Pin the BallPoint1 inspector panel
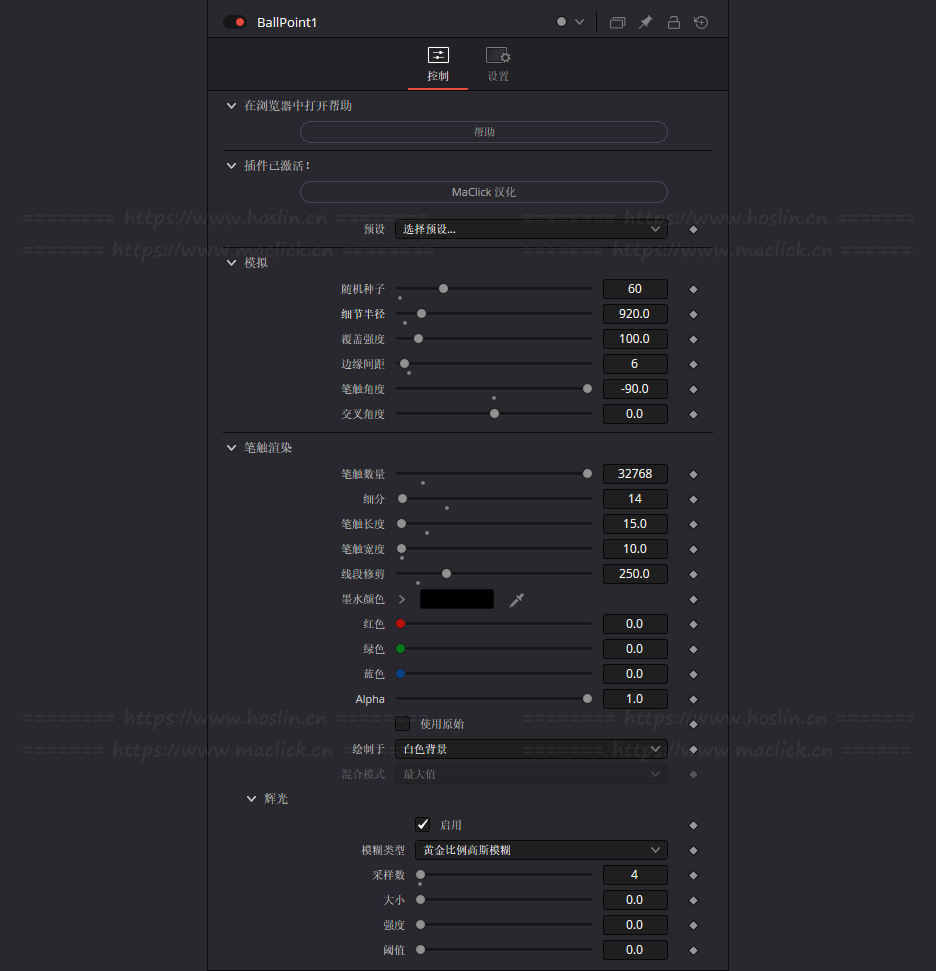The image size is (936, 971). 646,22
